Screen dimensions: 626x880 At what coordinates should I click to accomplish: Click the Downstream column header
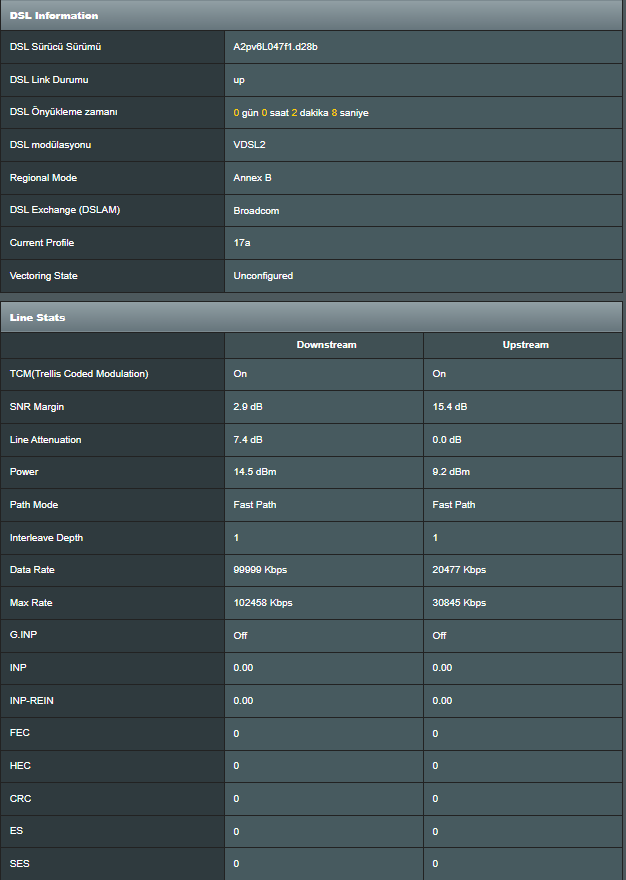(326, 345)
